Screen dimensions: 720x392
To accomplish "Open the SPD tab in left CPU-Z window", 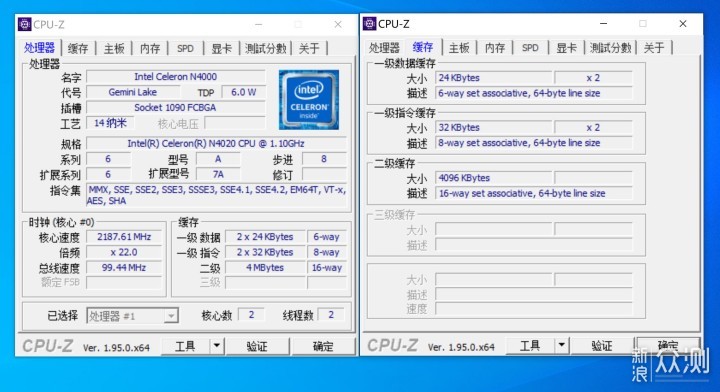I will point(186,48).
